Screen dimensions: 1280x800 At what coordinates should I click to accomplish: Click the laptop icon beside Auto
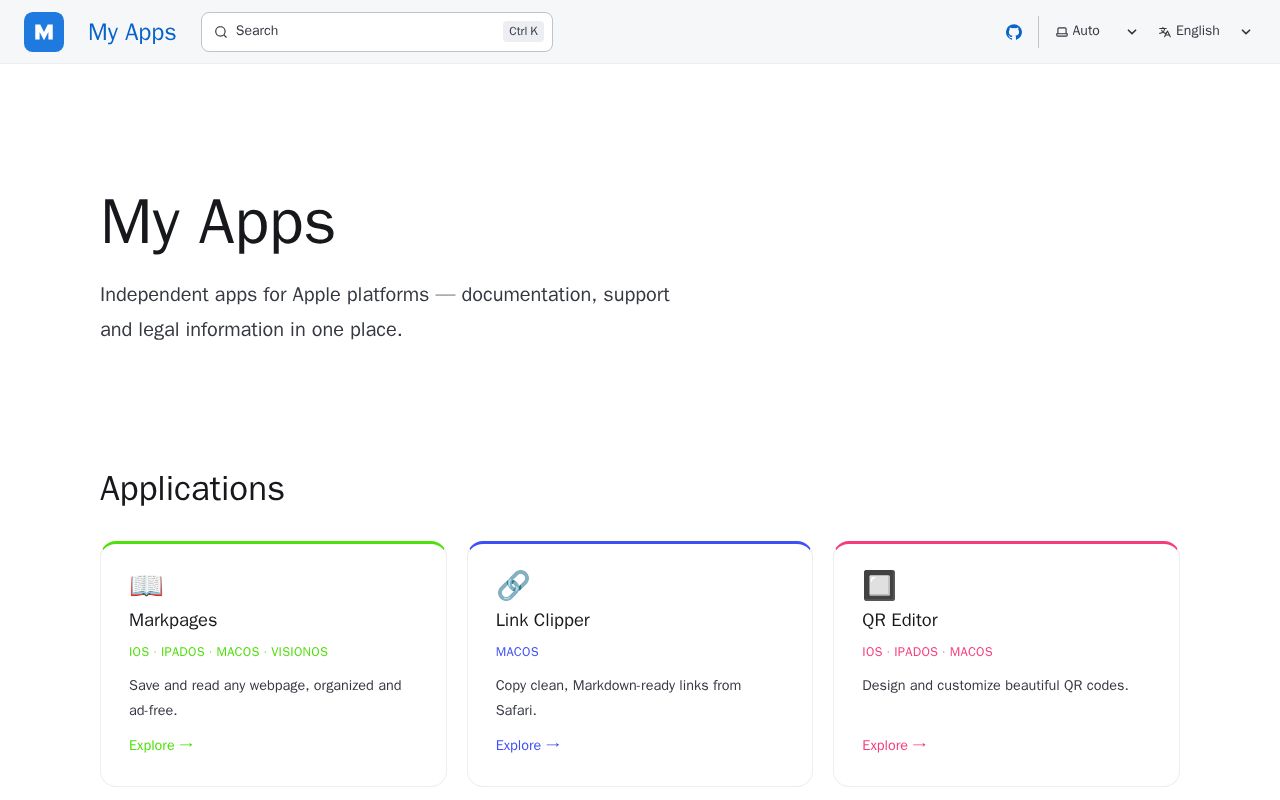point(1062,32)
